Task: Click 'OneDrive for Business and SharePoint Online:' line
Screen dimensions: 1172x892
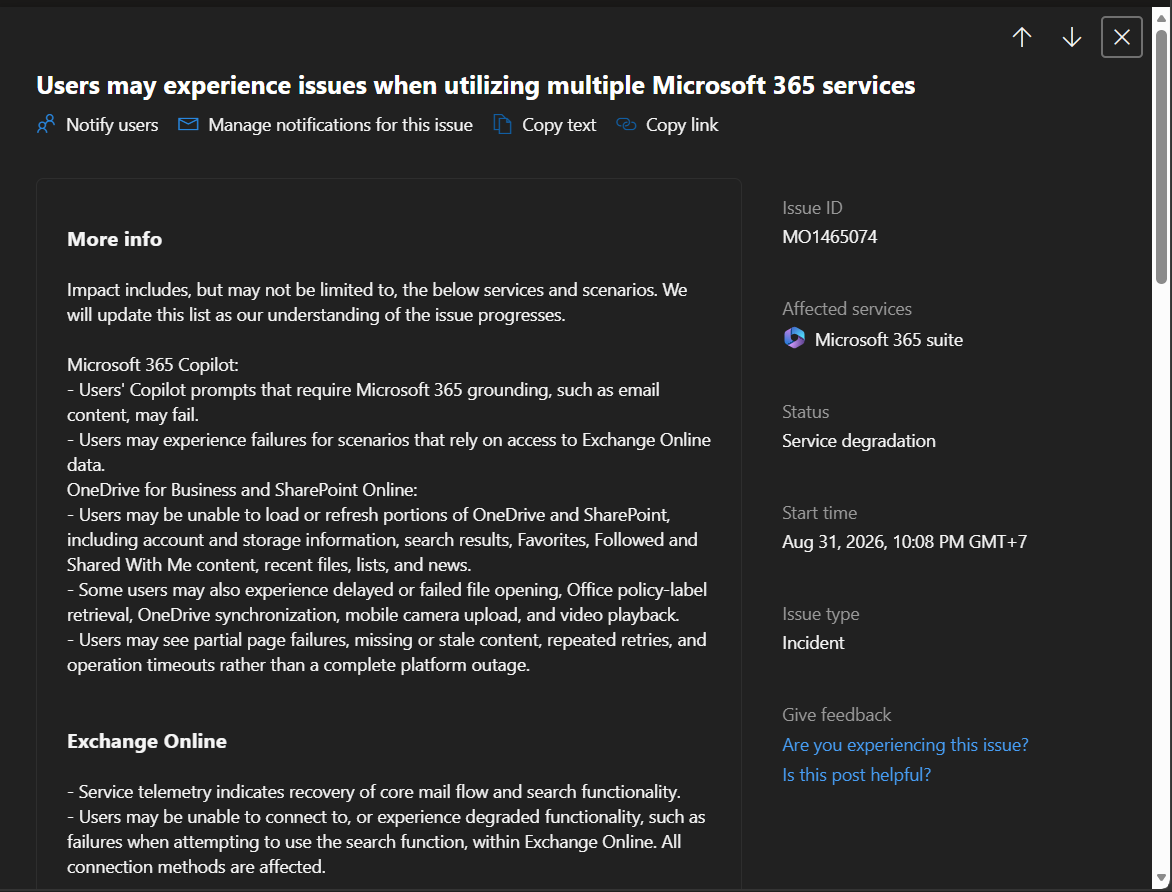Action: 242,490
